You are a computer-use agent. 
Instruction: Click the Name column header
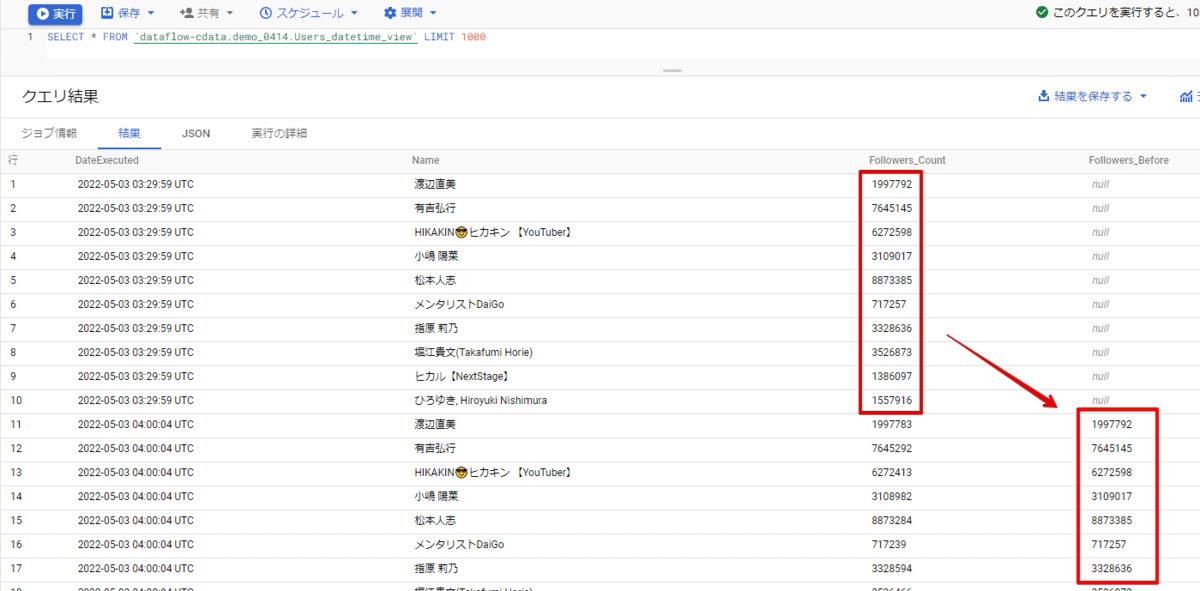coord(426,160)
